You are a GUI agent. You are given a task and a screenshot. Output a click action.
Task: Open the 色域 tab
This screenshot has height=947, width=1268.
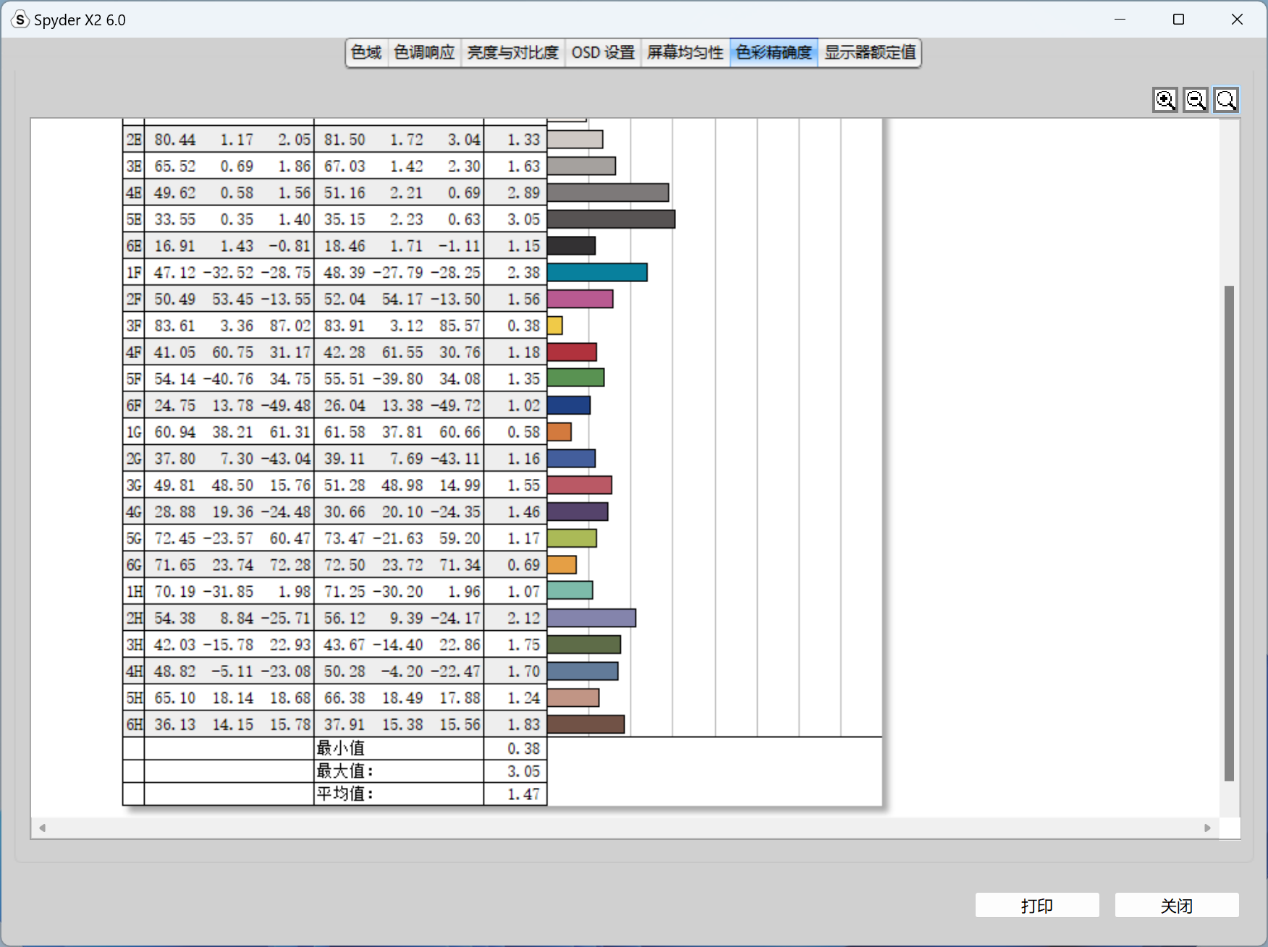[366, 53]
